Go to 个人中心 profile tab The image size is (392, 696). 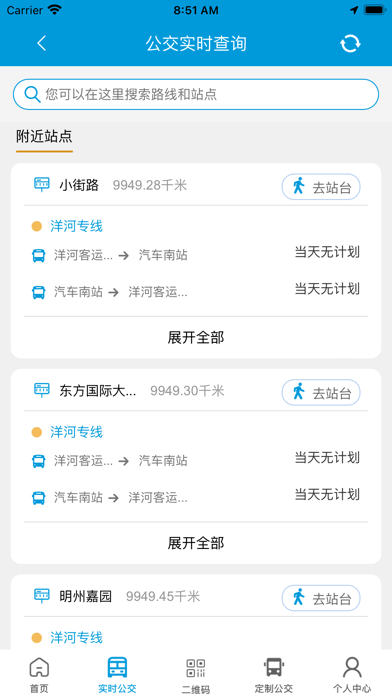[x=352, y=674]
